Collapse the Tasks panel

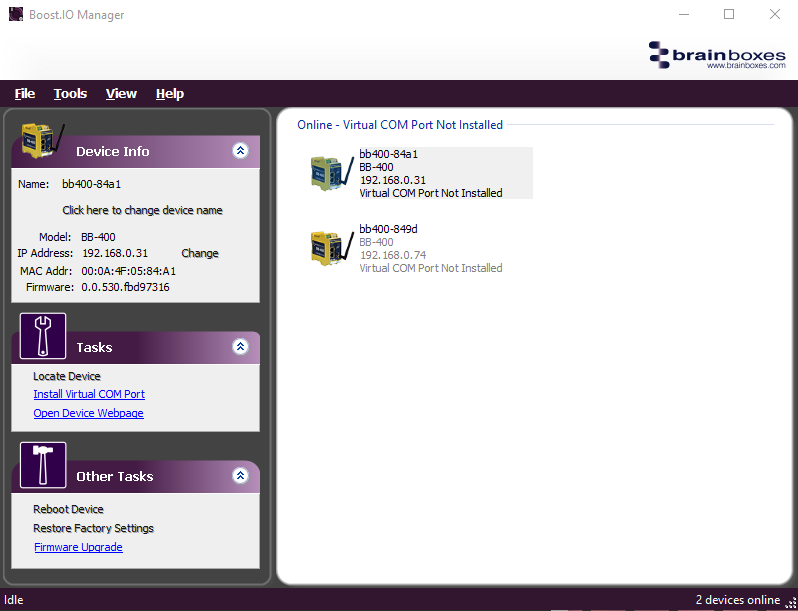coord(240,346)
